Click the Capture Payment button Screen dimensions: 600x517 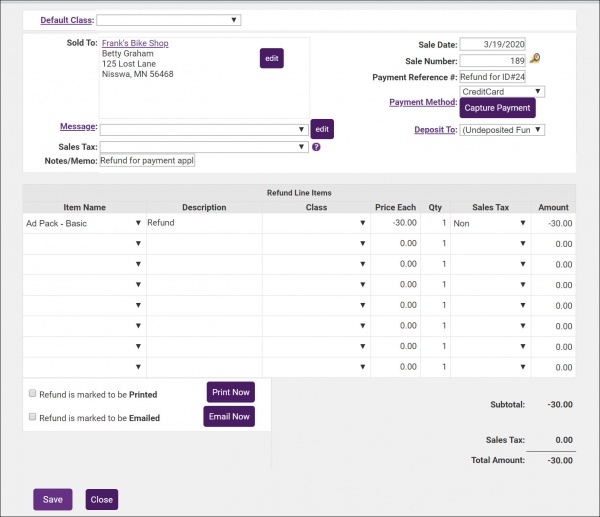[497, 107]
